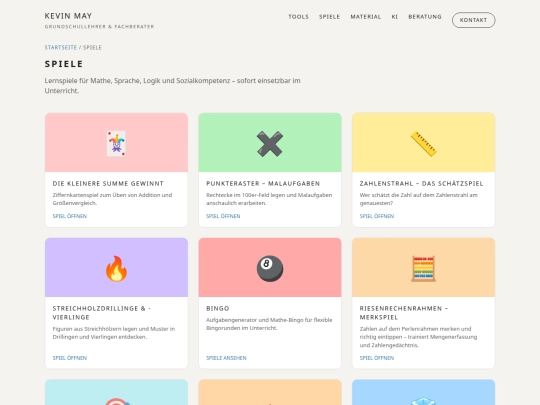The width and height of the screenshot is (540, 405).
Task: Click the 'Streichholzdrillinge & -vierlinge' heading
Action: click(x=102, y=313)
